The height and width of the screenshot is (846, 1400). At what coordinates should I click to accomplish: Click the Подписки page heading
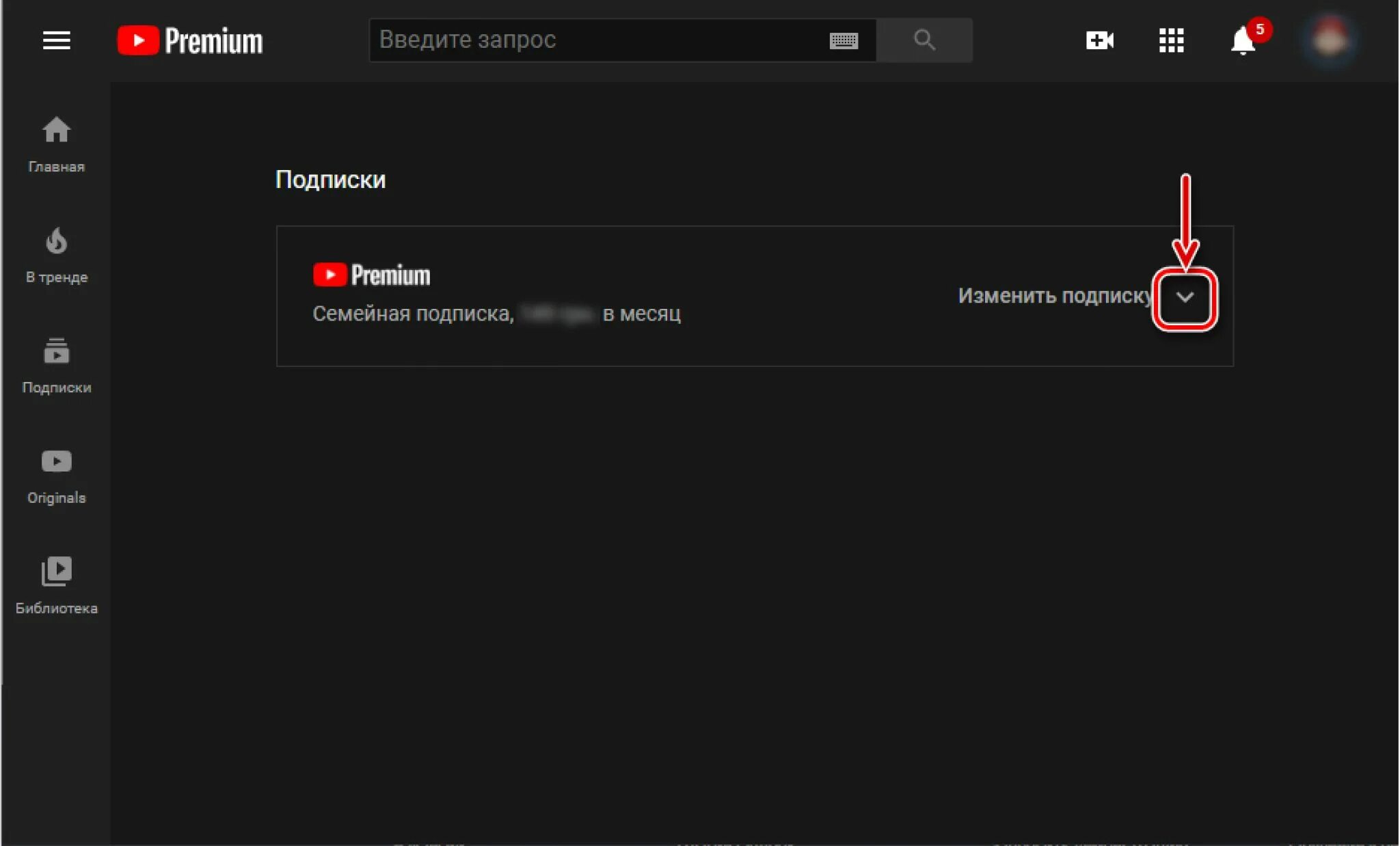(x=330, y=180)
